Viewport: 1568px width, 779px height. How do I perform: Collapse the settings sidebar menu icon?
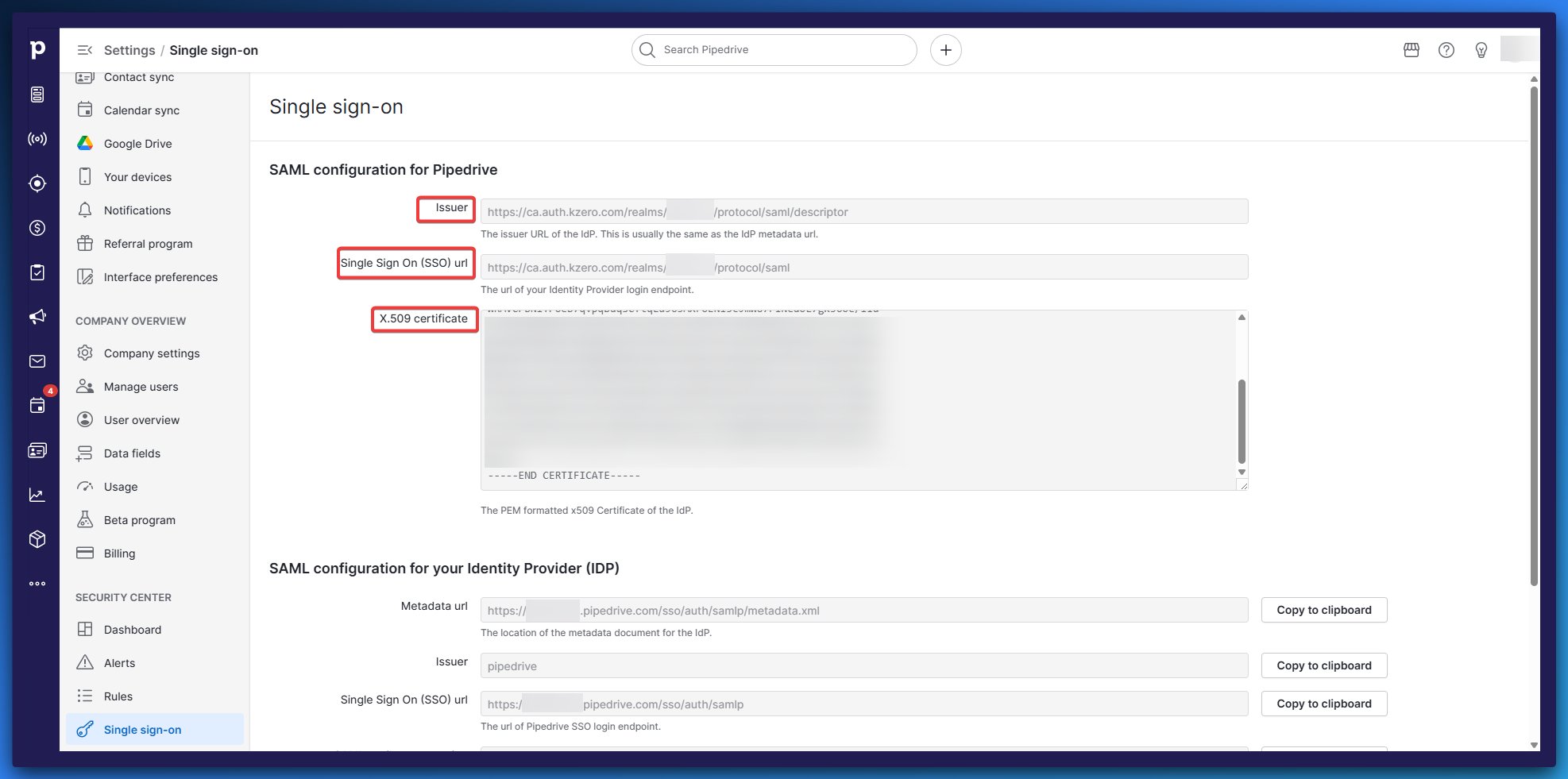point(84,50)
